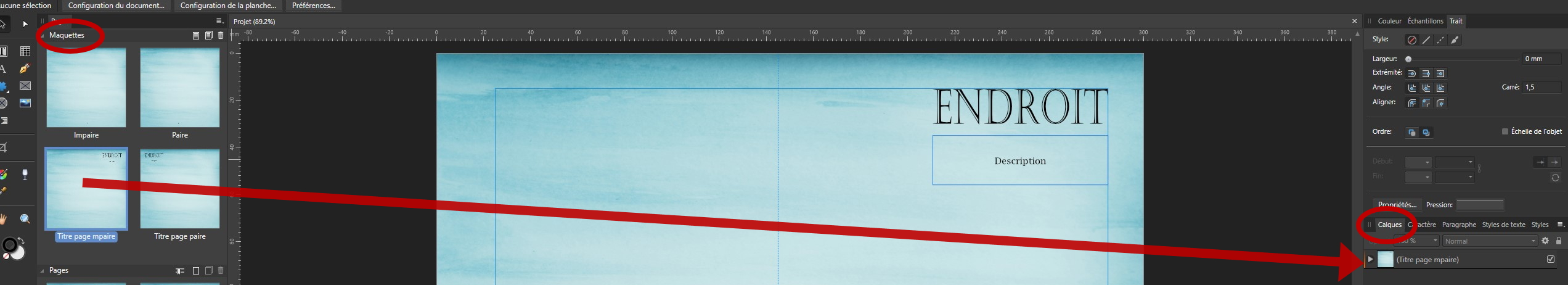
Task: Choose the Zoom magnifier tool
Action: pos(25,219)
